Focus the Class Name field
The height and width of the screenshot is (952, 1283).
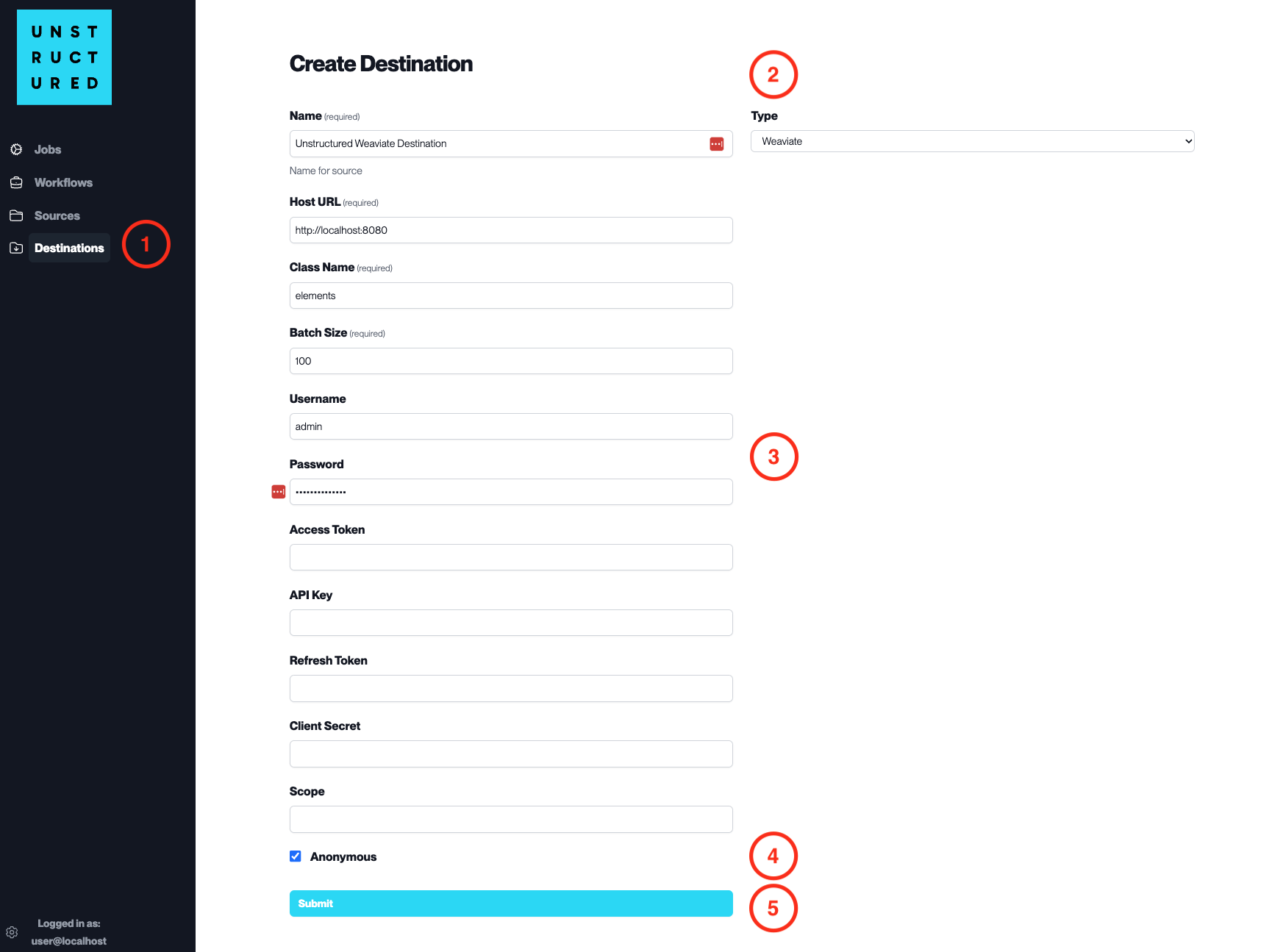tap(511, 296)
